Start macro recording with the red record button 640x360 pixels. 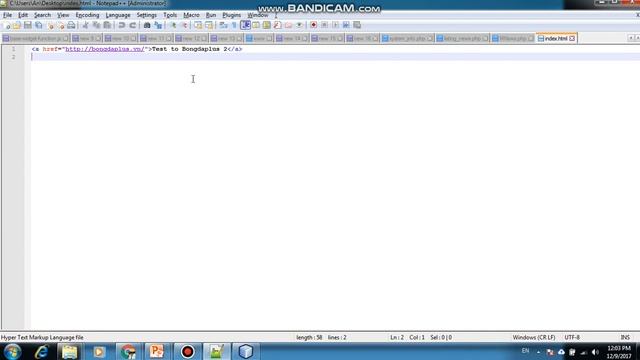[x=313, y=25]
